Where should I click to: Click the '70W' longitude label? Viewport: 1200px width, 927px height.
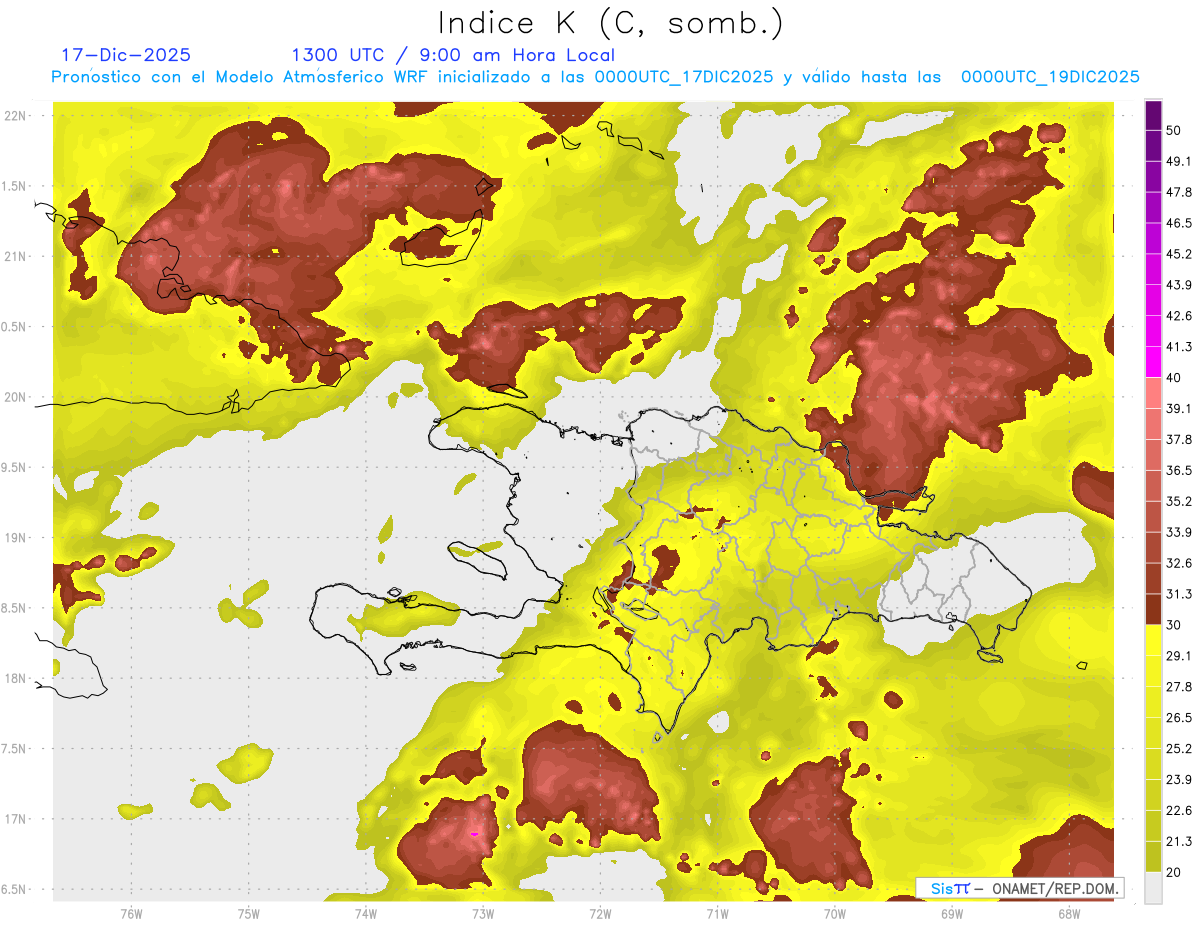pos(835,913)
